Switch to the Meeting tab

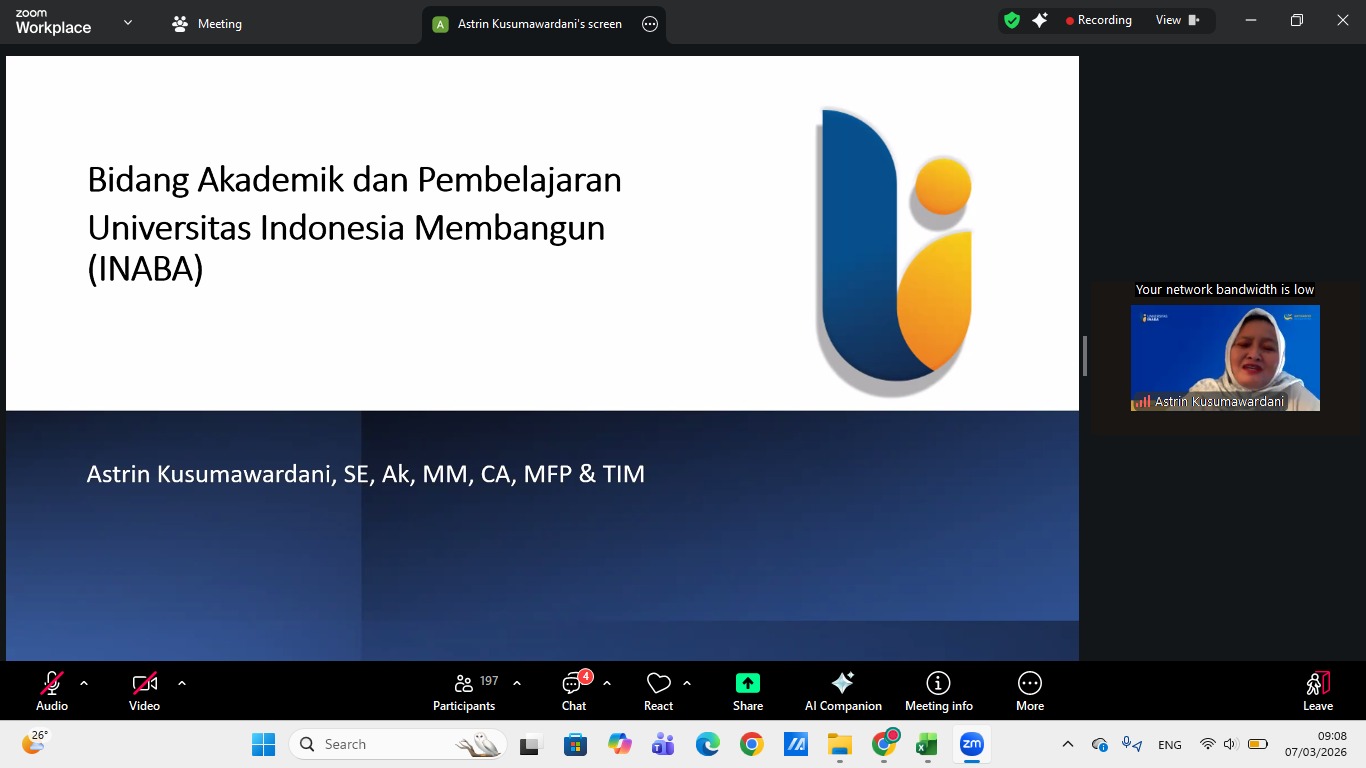click(x=207, y=24)
